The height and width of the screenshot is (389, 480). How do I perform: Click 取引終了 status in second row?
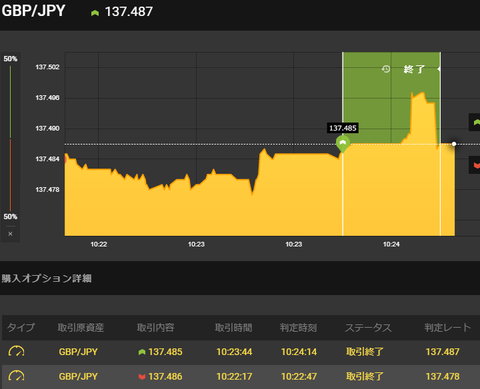click(365, 376)
